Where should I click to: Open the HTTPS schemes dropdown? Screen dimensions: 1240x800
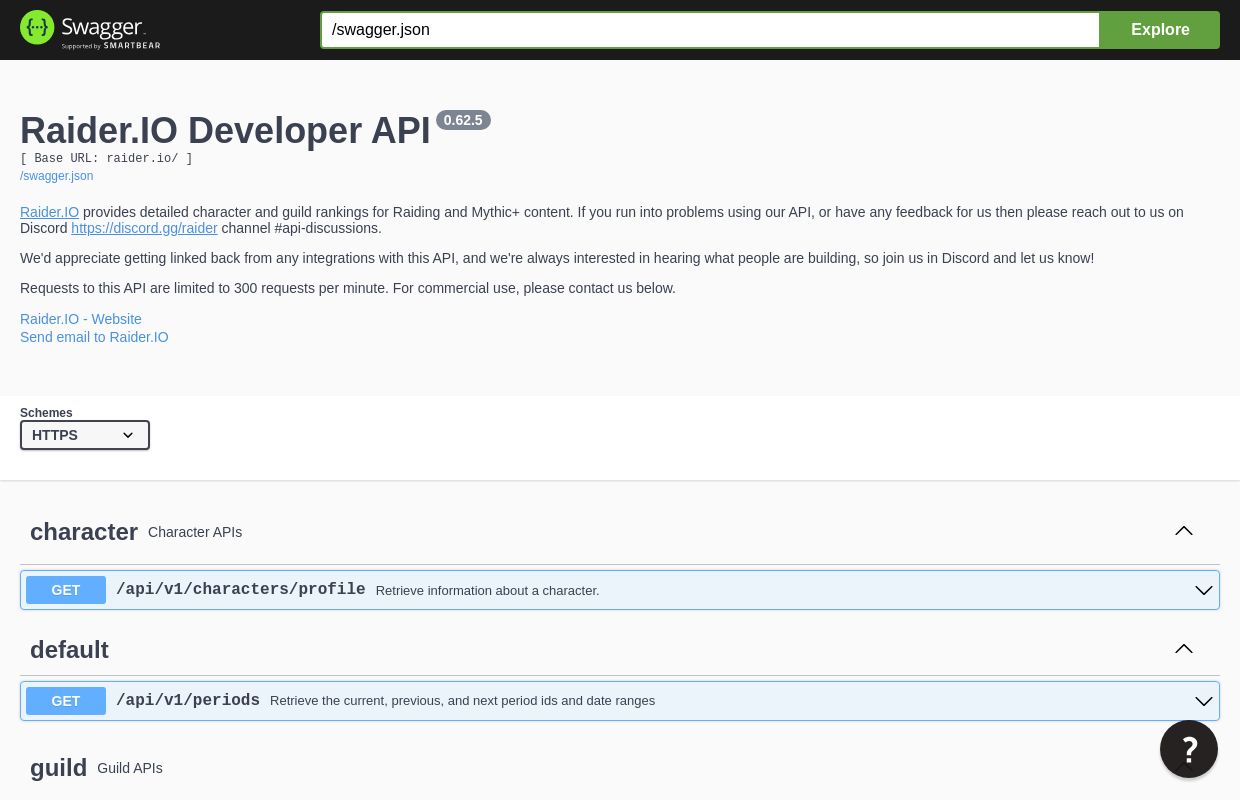pos(85,435)
